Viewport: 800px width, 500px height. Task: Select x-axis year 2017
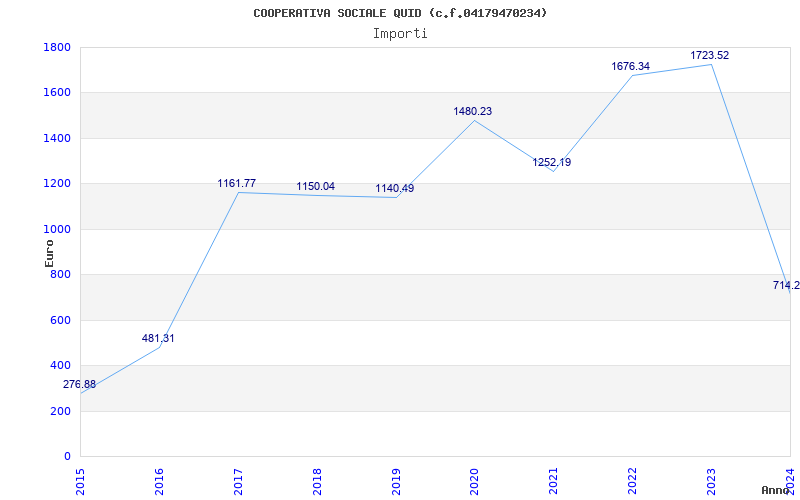click(238, 481)
